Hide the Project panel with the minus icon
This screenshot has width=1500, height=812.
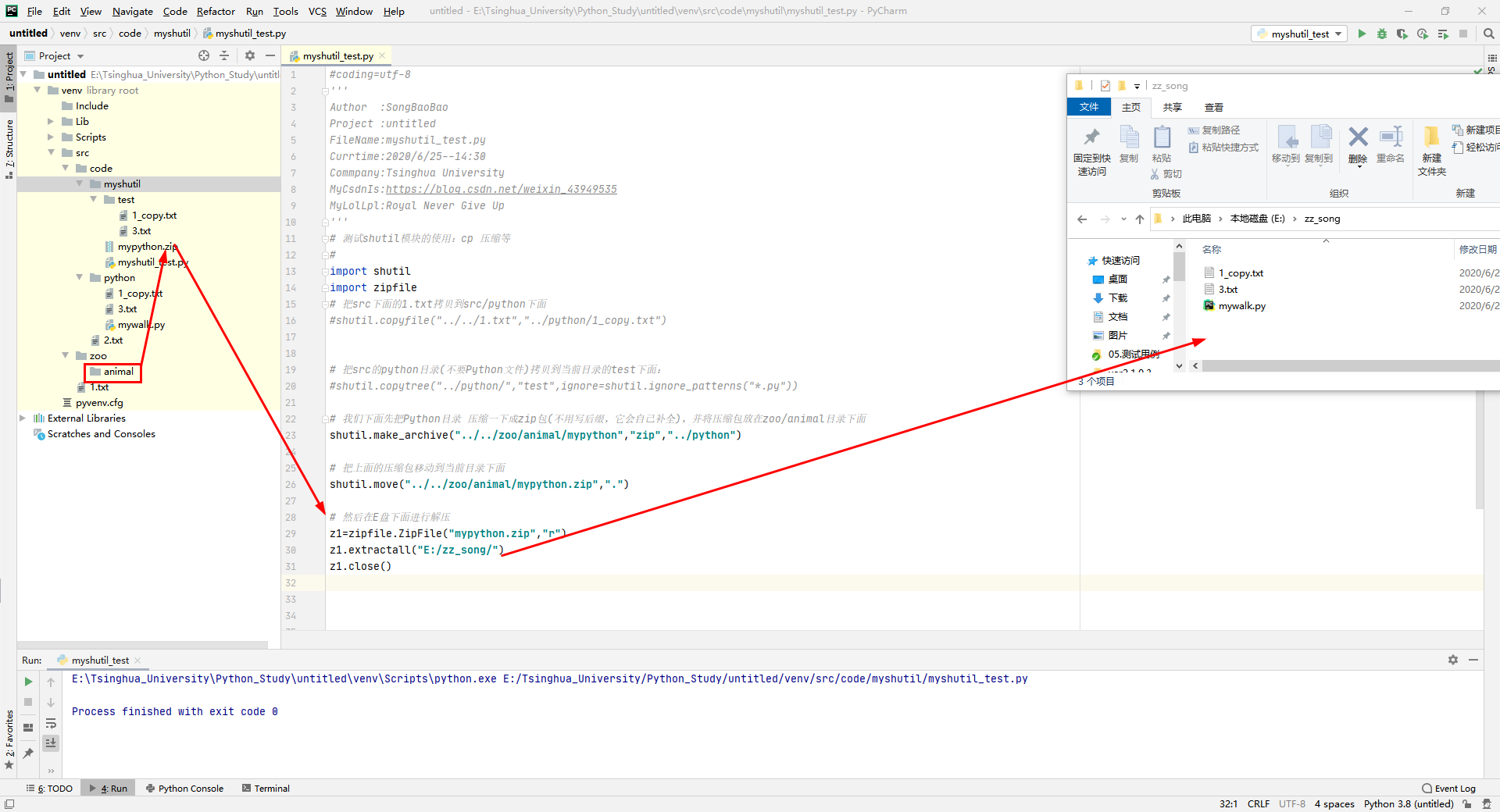click(270, 55)
